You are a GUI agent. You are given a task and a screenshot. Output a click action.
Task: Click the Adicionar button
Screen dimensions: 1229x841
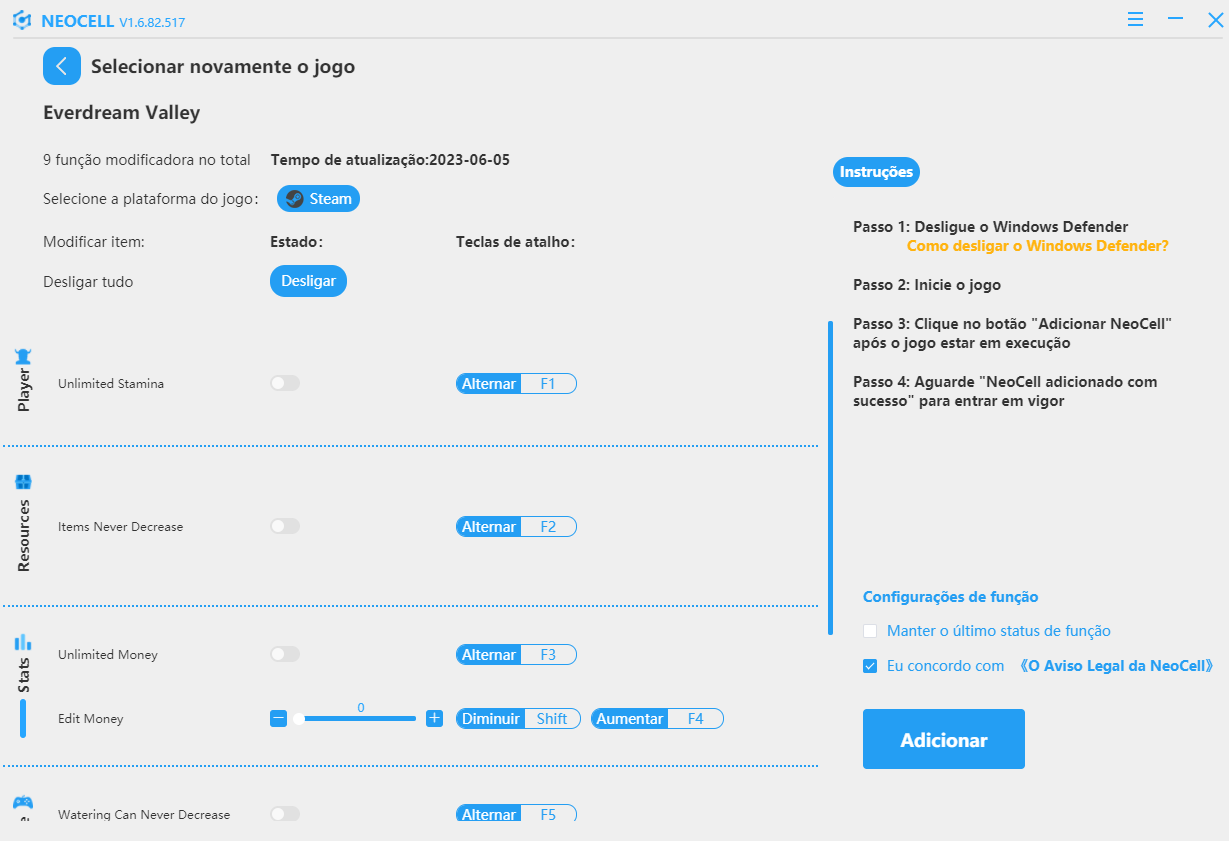[944, 739]
